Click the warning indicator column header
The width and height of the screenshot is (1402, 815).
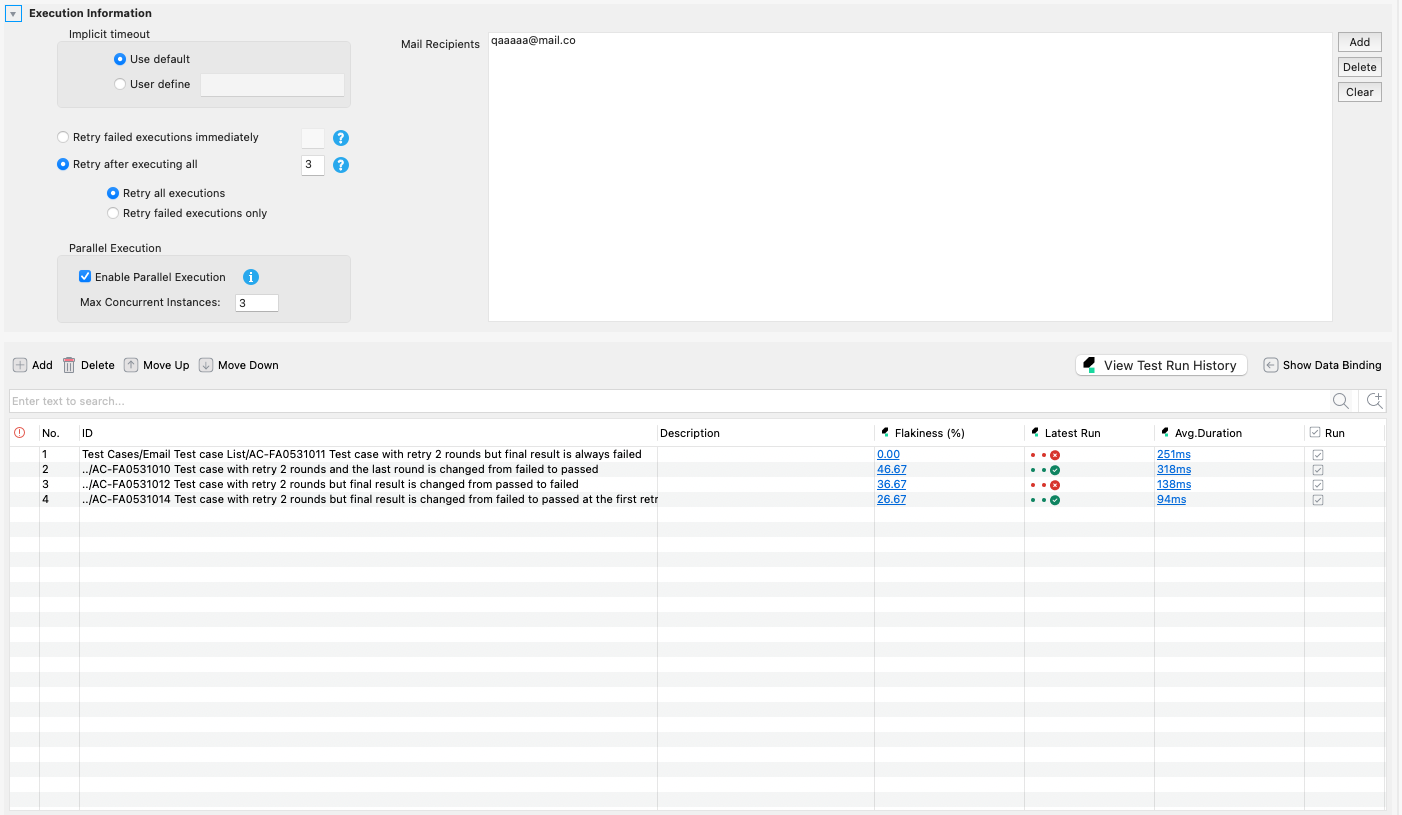pos(20,433)
